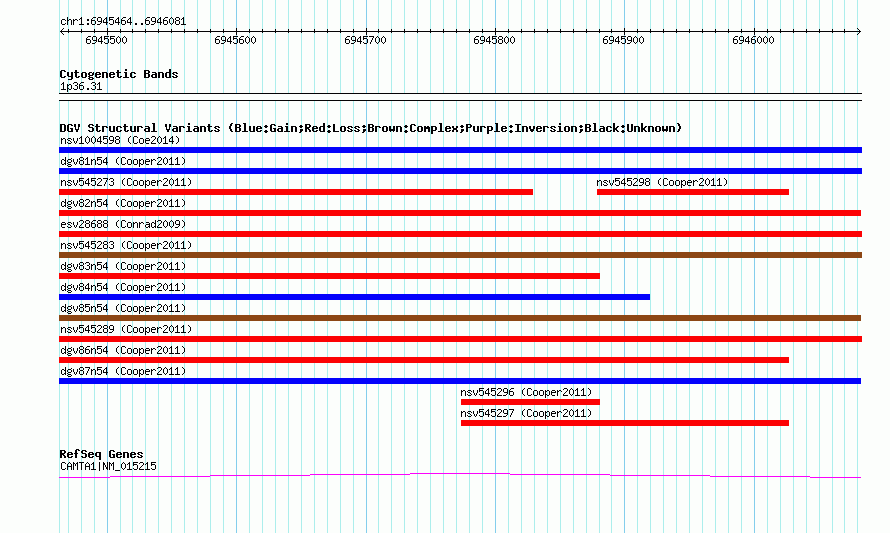Click the Cytogenetic Bands track title
890x533 pixels.
coord(119,74)
